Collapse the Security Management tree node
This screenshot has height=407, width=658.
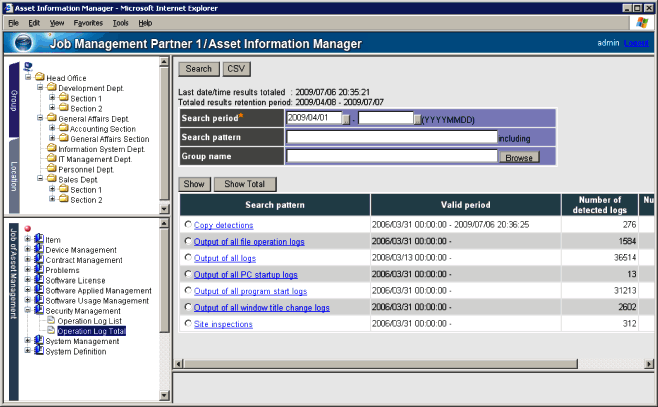click(x=27, y=310)
